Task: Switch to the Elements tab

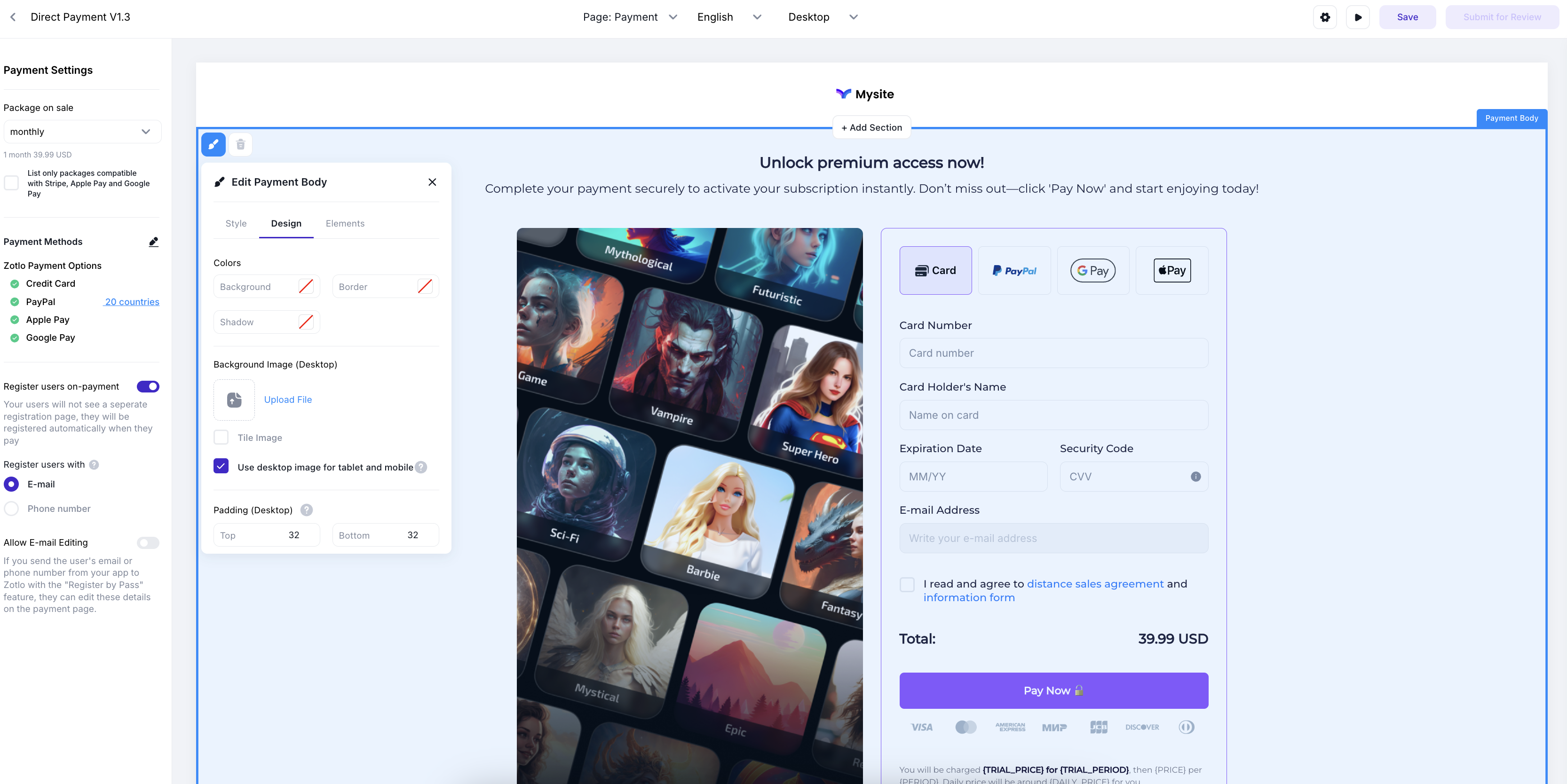Action: coord(345,224)
